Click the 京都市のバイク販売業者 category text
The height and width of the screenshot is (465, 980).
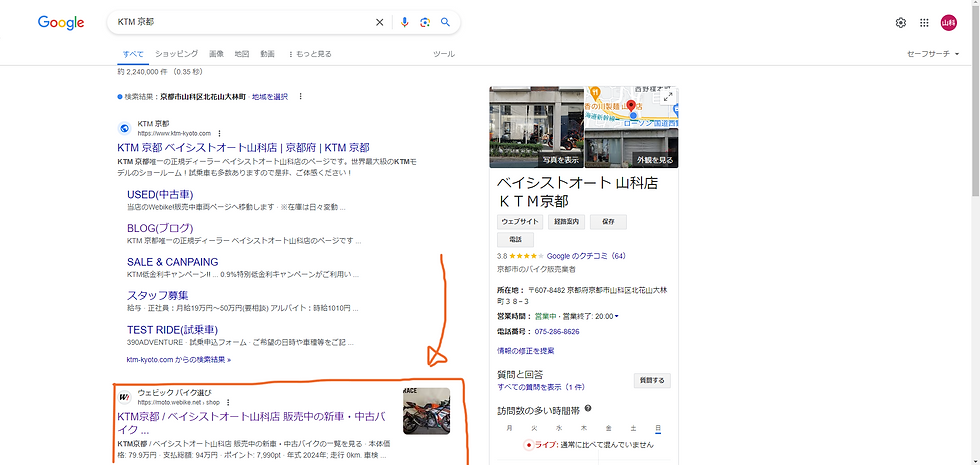click(x=536, y=269)
